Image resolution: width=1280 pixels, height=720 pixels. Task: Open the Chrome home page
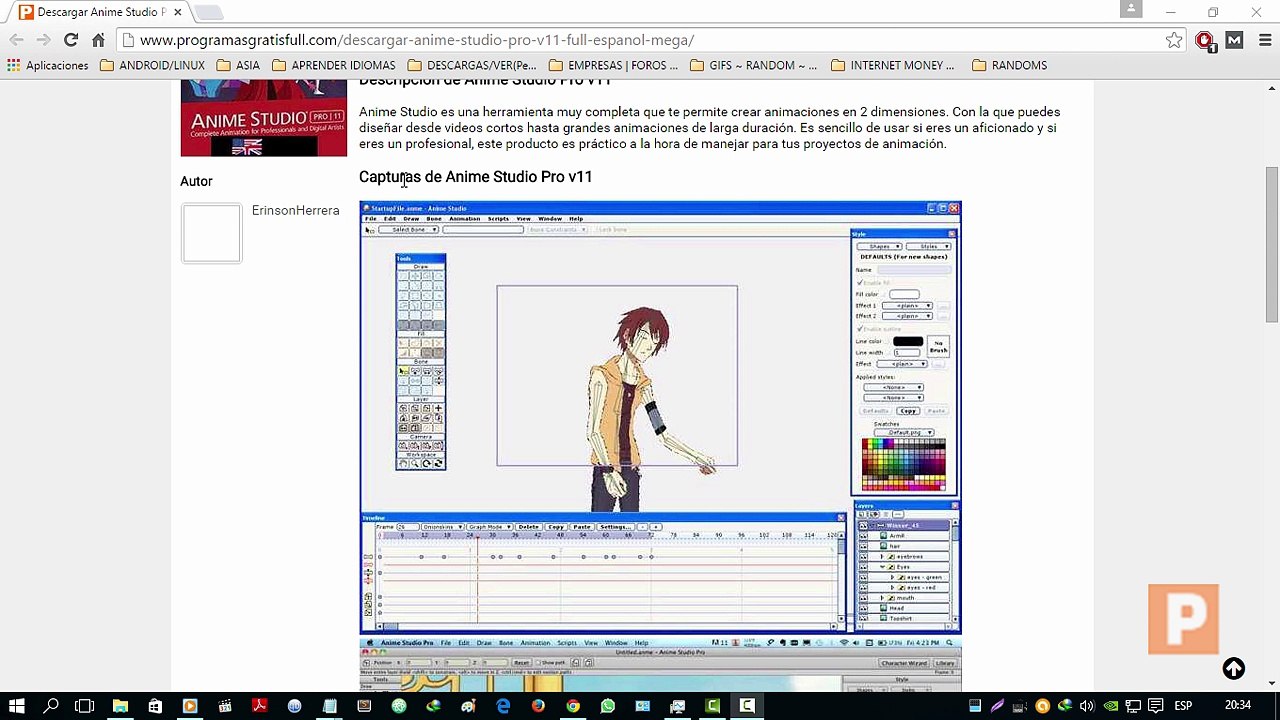click(x=98, y=40)
